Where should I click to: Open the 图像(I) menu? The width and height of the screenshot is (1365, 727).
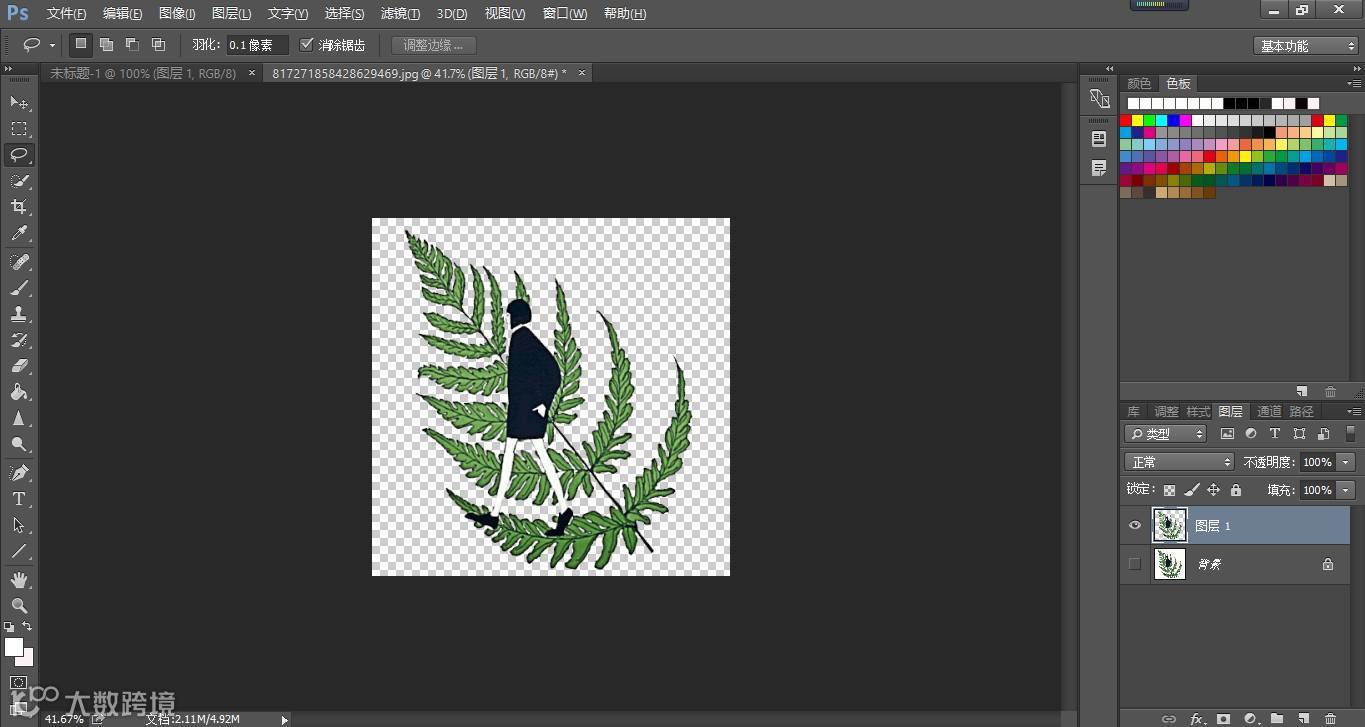pyautogui.click(x=177, y=14)
